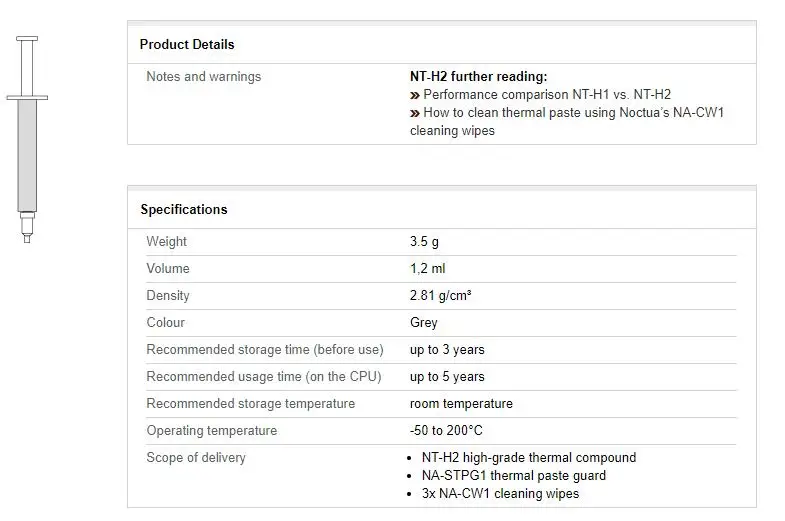Select the "up to 5 years" value

[x=447, y=376]
